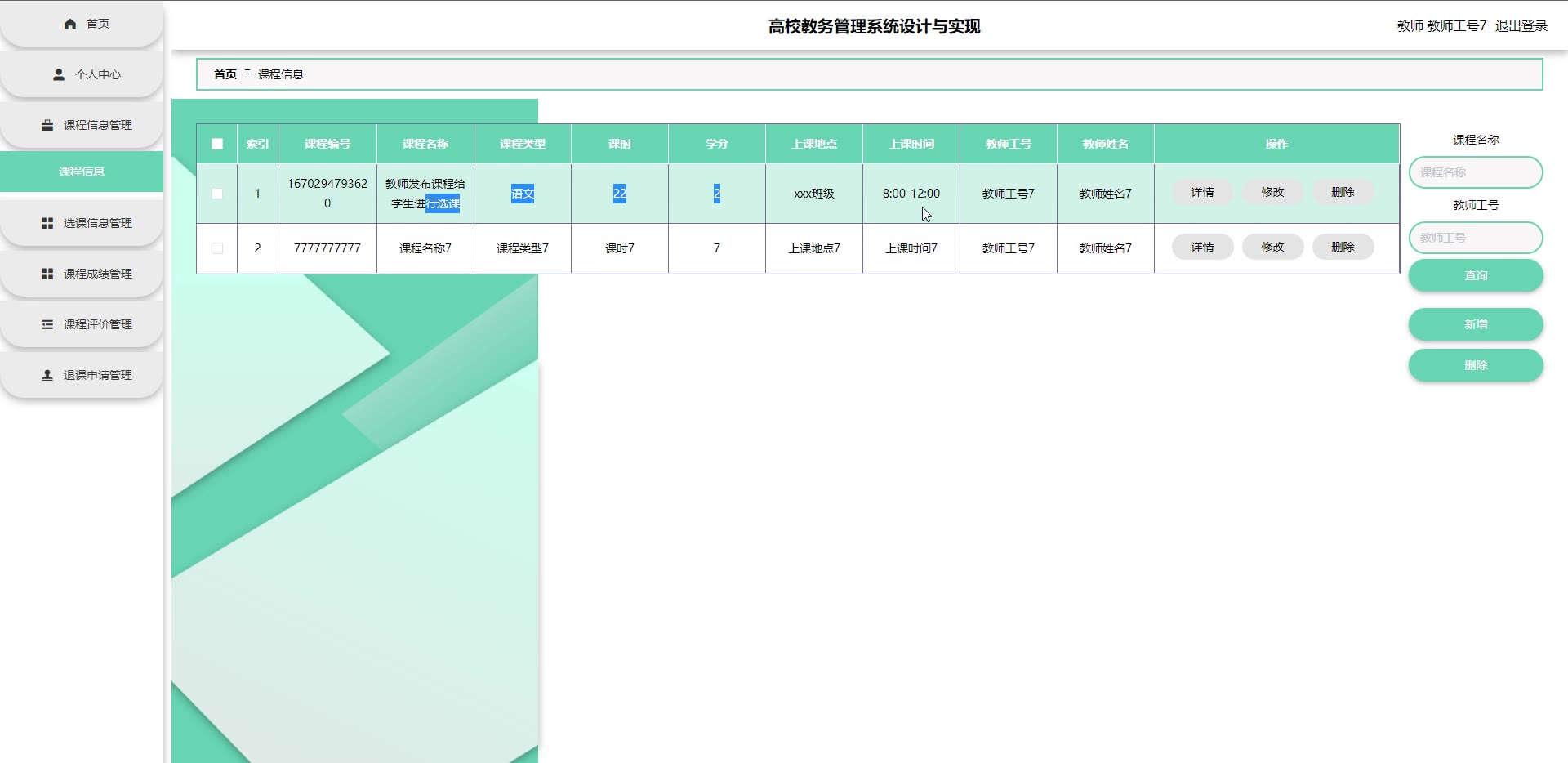The height and width of the screenshot is (763, 1568).
Task: Click the 学分 column header
Action: (x=717, y=144)
